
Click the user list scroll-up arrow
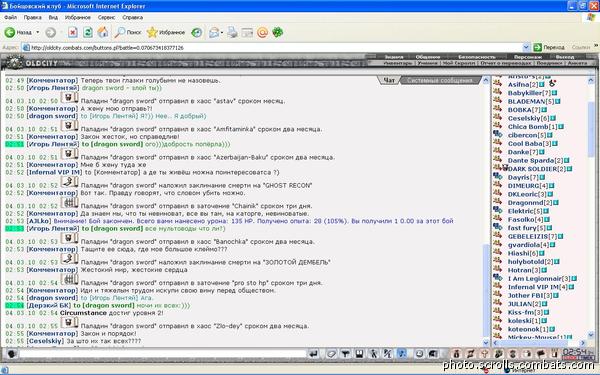(590, 80)
